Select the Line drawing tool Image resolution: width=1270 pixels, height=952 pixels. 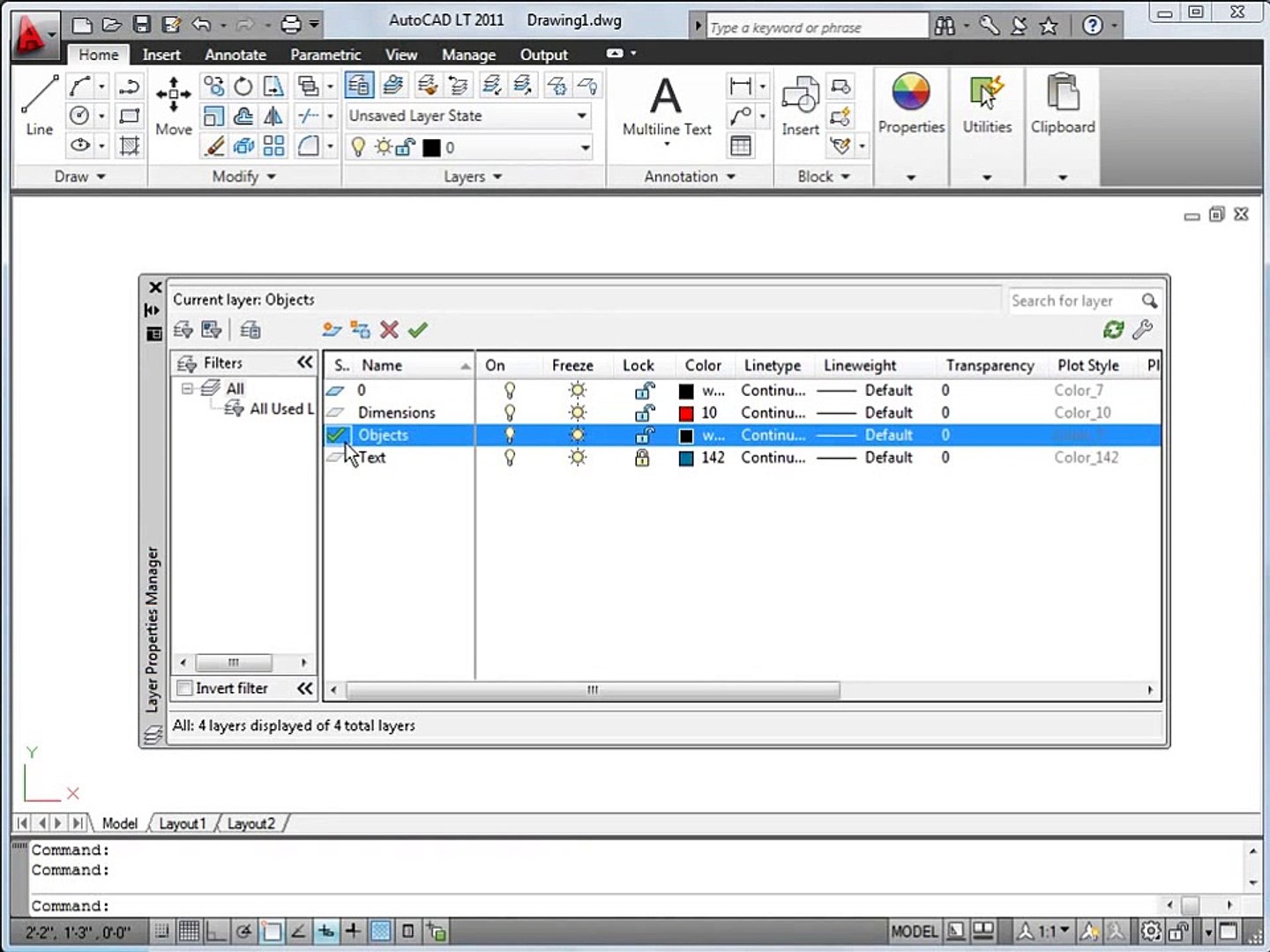tap(39, 106)
